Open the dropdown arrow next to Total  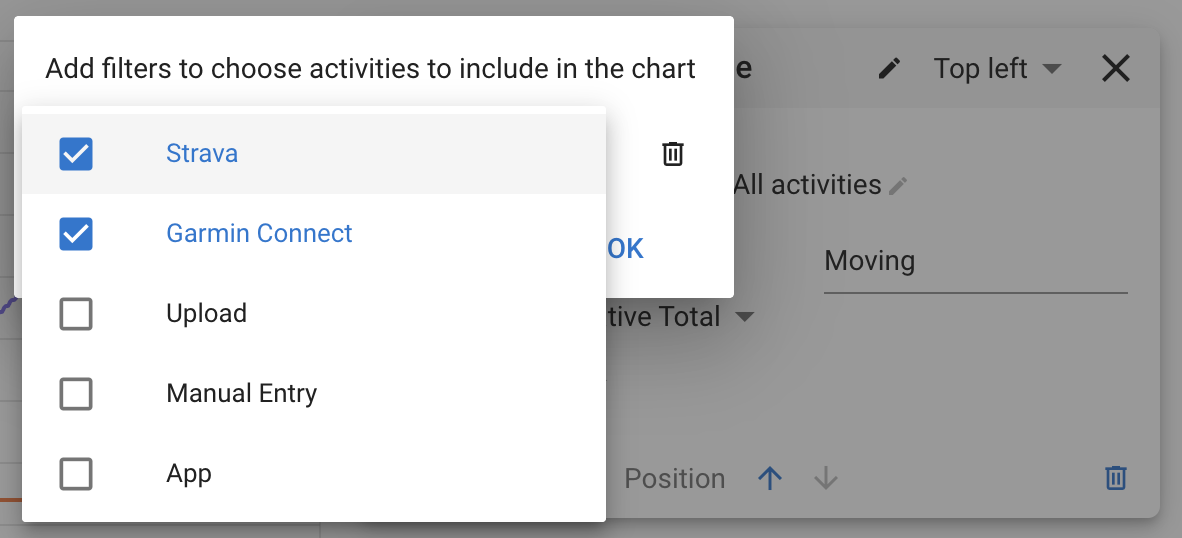coord(744,317)
